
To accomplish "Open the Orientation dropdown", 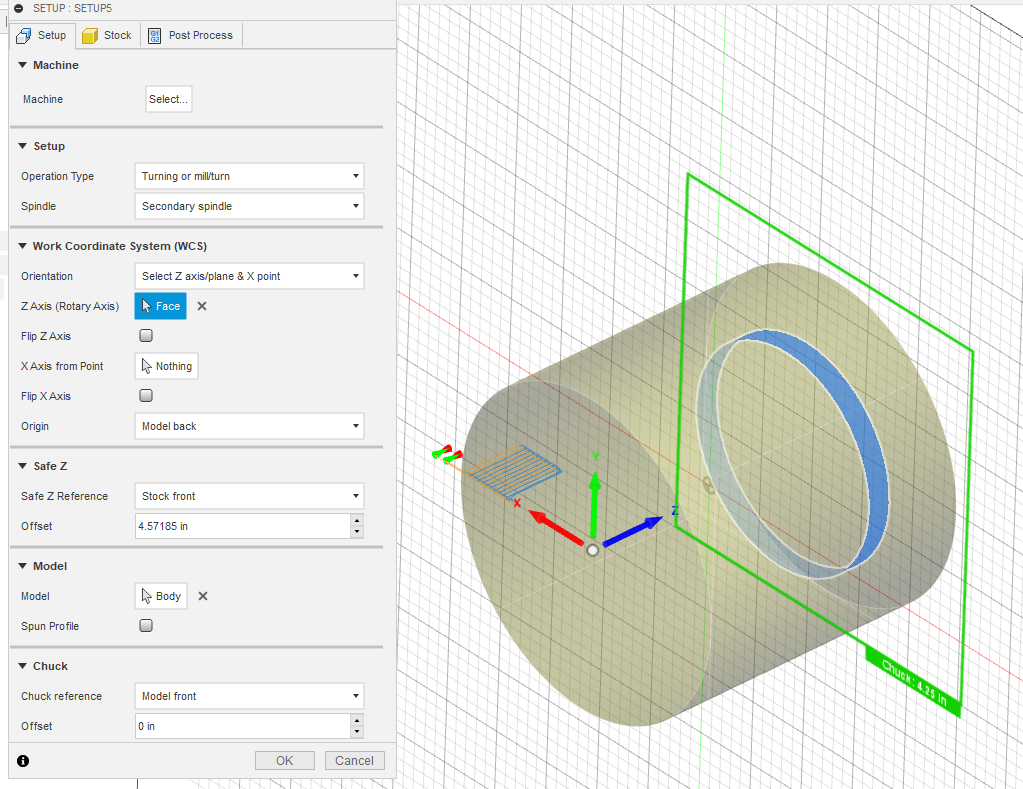I will (249, 276).
